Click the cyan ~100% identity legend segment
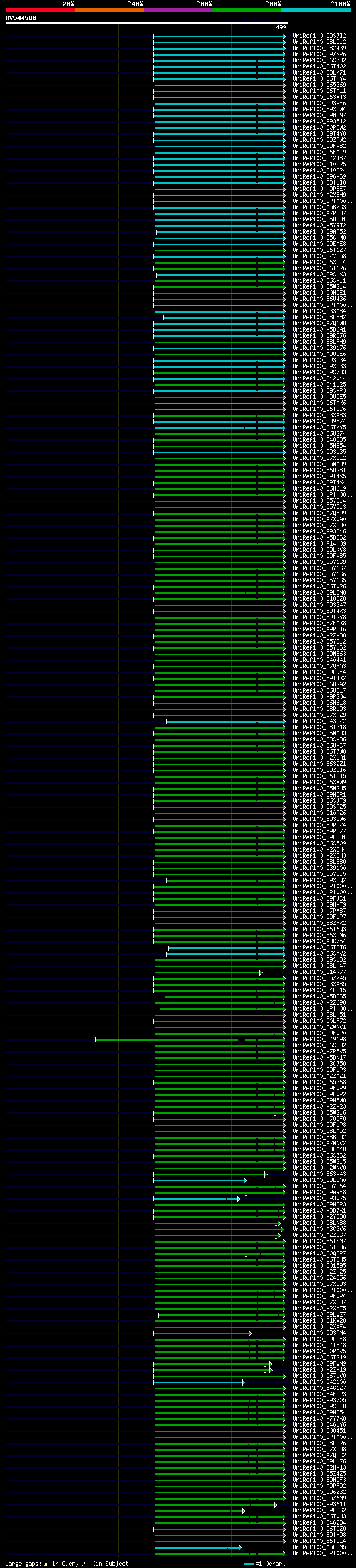 coord(317,11)
